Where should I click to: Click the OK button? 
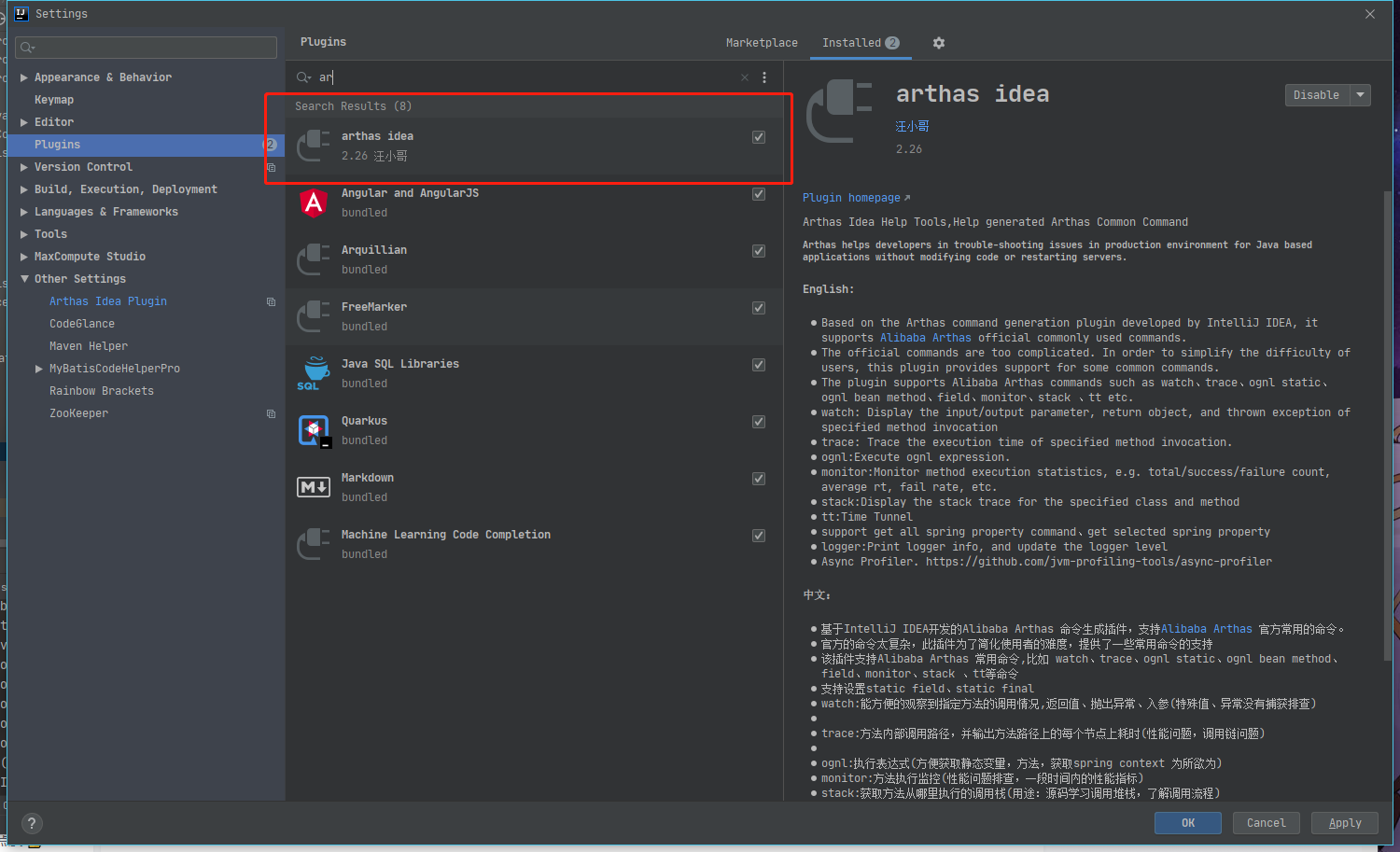tap(1188, 823)
